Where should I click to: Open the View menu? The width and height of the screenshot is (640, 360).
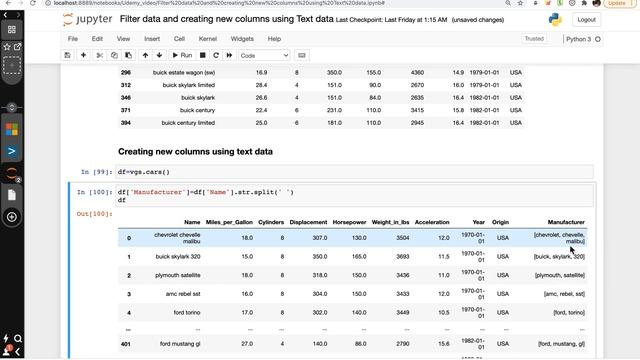click(x=123, y=39)
